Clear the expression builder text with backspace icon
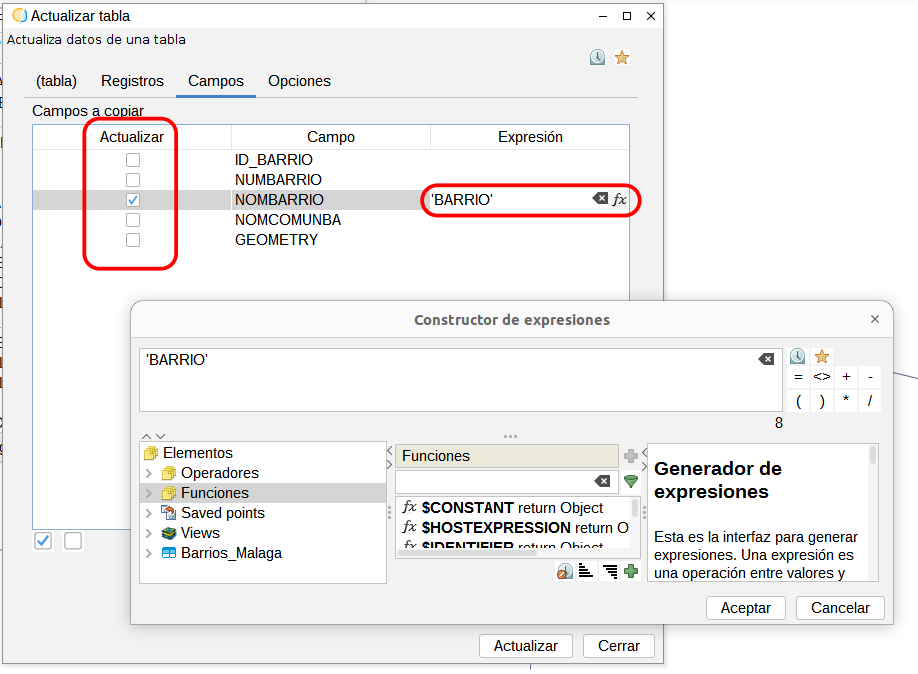 765,359
